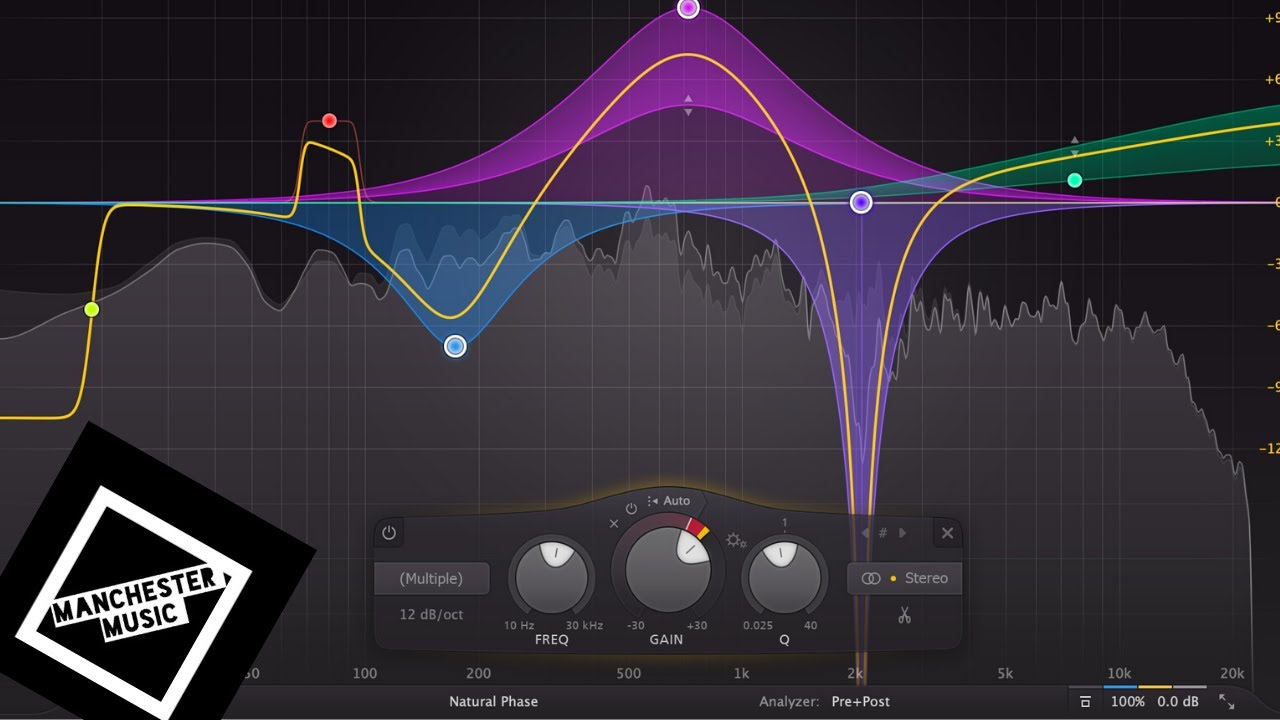Click the "1k" frequency axis label
Viewport: 1280px width, 720px height.
click(741, 673)
